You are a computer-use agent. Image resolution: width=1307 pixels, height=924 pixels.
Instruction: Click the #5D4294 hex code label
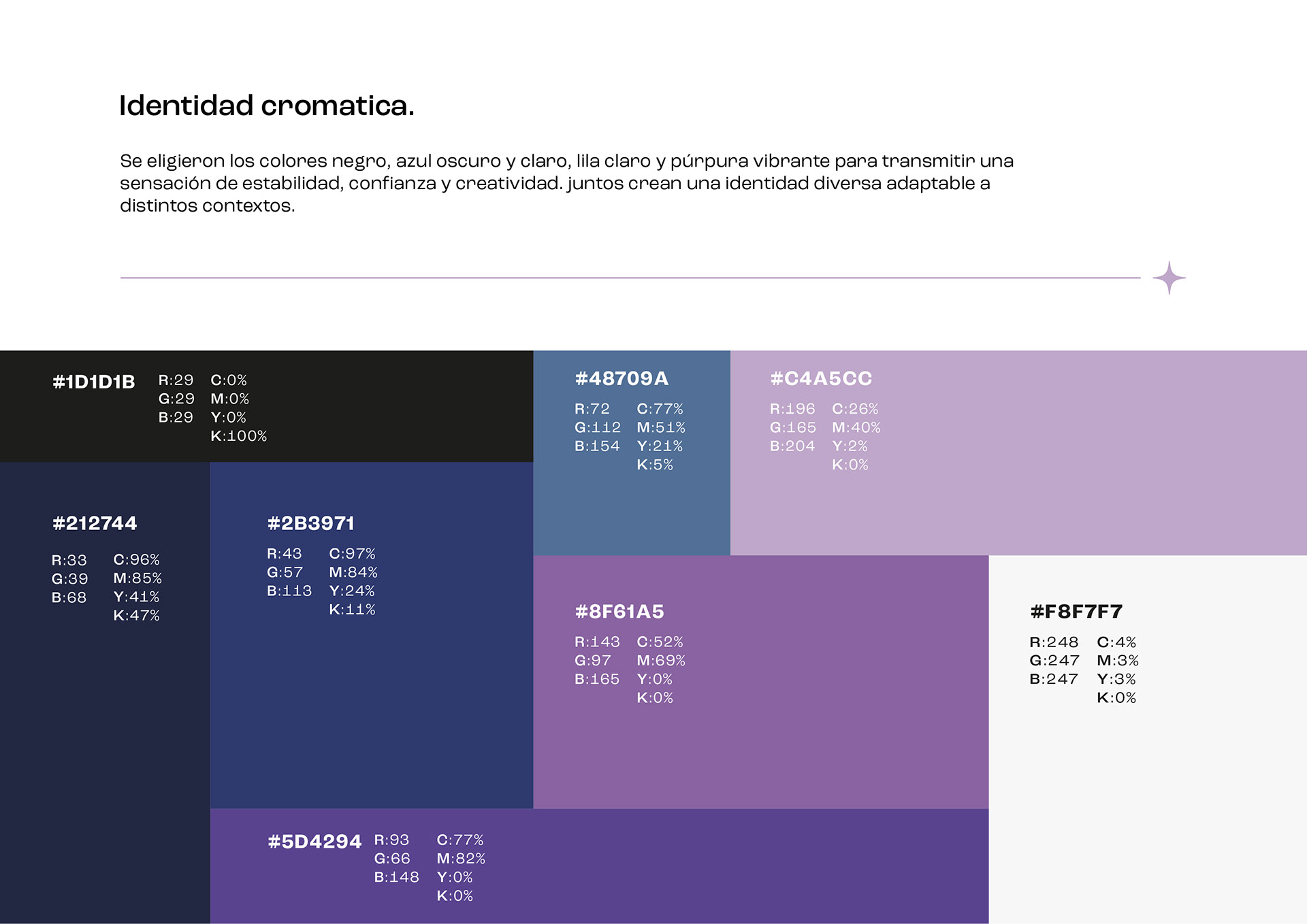pos(314,842)
